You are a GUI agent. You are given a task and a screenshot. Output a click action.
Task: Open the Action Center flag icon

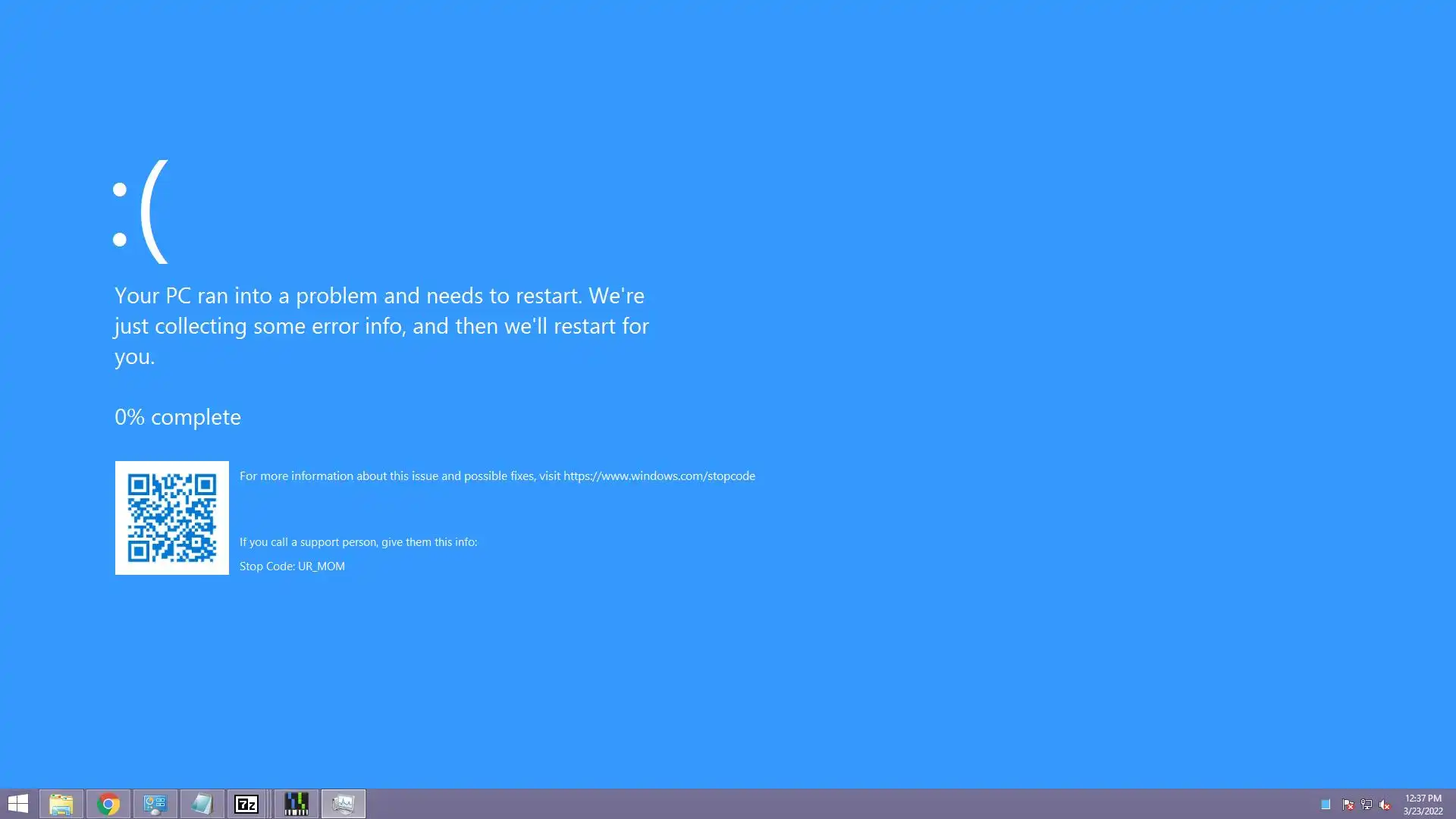(x=1348, y=805)
